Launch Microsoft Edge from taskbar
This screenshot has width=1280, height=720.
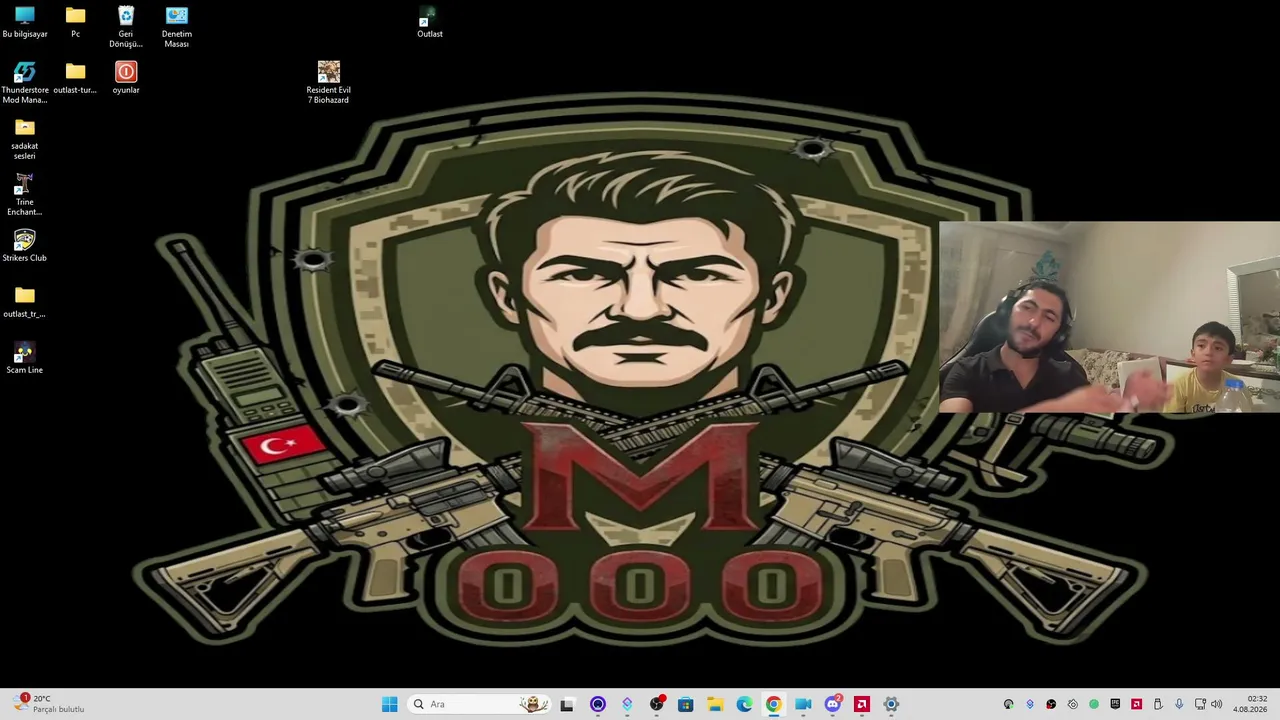[x=744, y=704]
